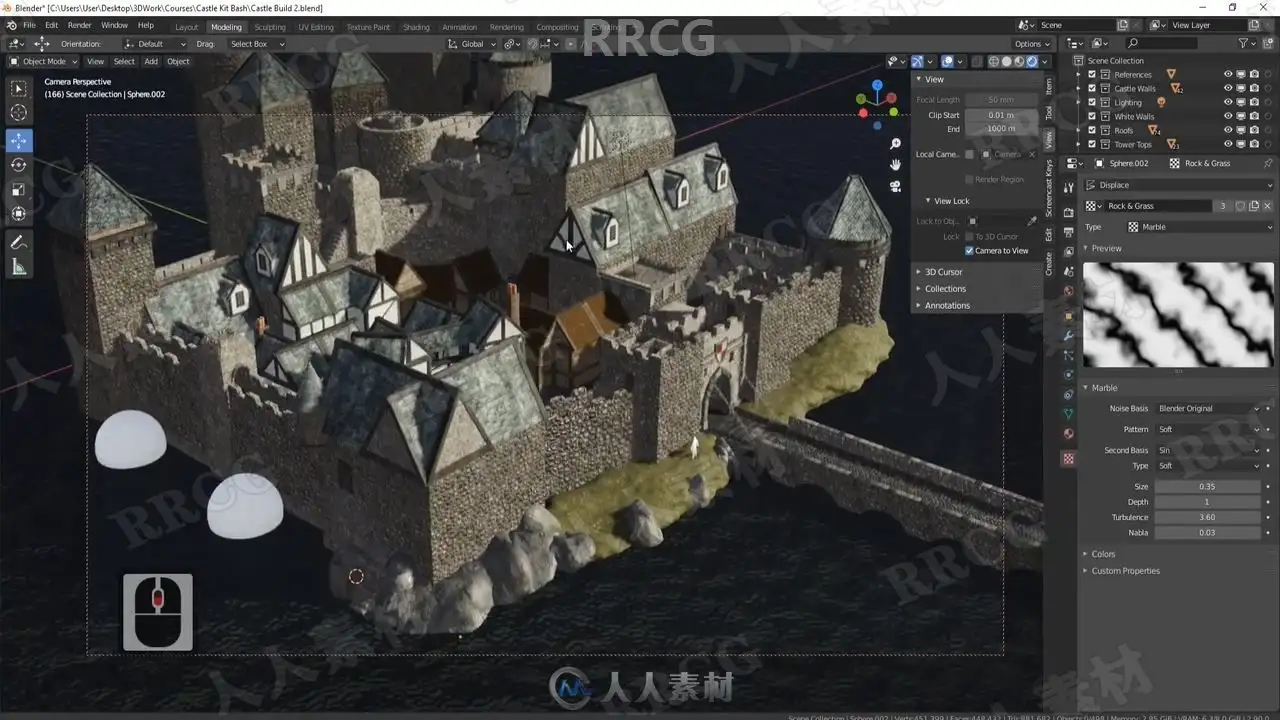The height and width of the screenshot is (720, 1280).
Task: Switch to the UV Editing workspace tab
Action: pos(316,27)
